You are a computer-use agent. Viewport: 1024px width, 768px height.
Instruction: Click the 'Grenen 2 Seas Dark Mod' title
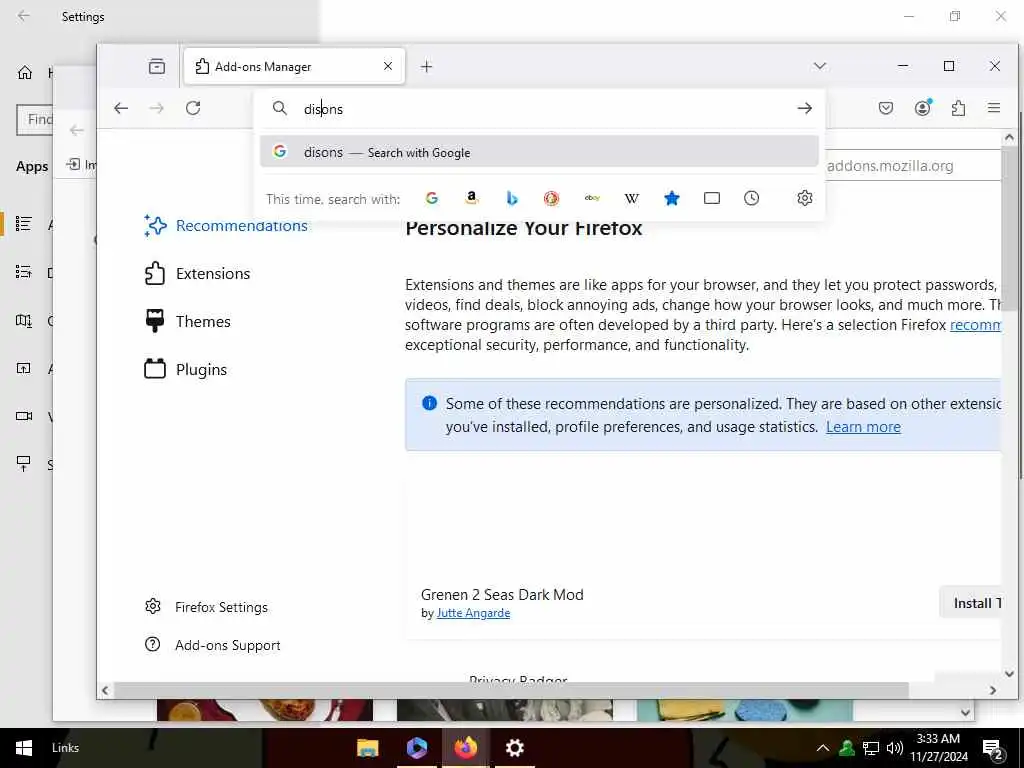tap(502, 595)
